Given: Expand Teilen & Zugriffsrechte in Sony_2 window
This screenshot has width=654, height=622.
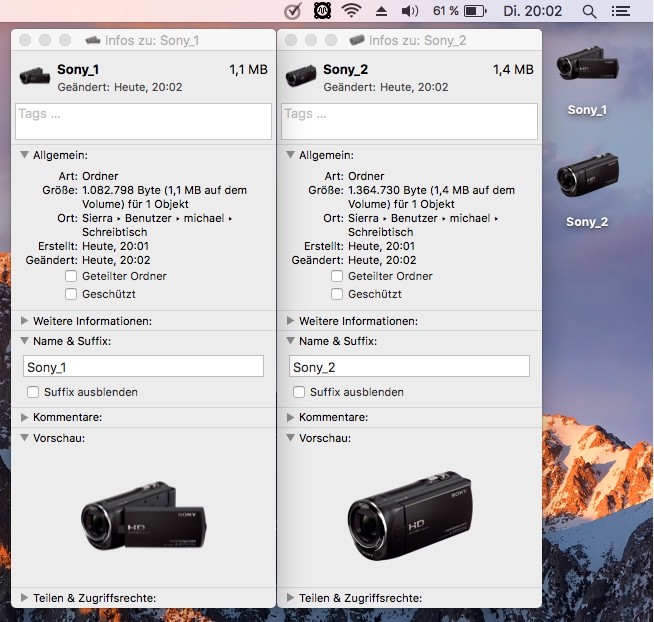Looking at the screenshot, I should tap(290, 597).
